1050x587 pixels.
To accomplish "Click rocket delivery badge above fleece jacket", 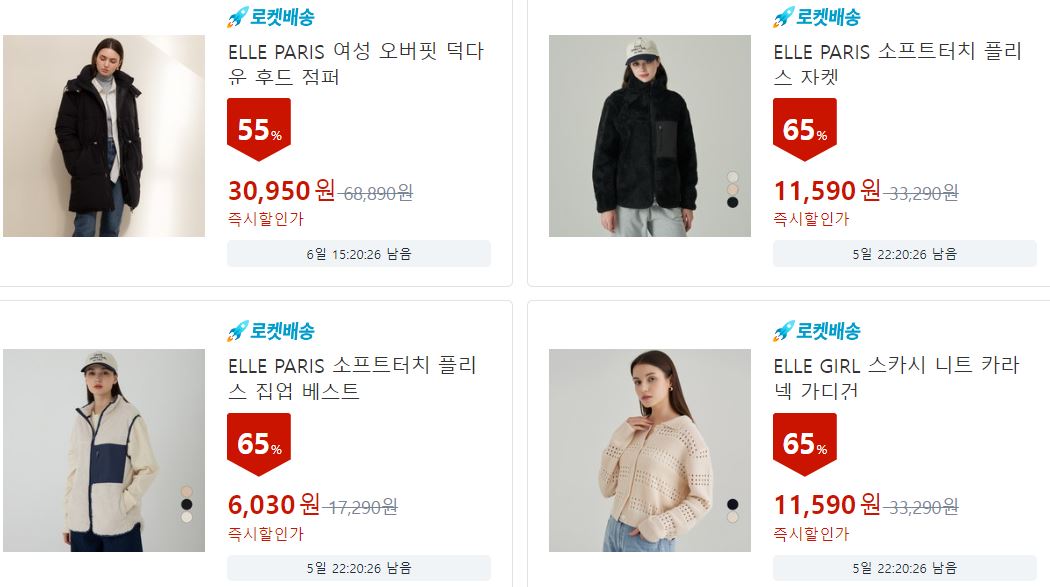I will (x=816, y=17).
